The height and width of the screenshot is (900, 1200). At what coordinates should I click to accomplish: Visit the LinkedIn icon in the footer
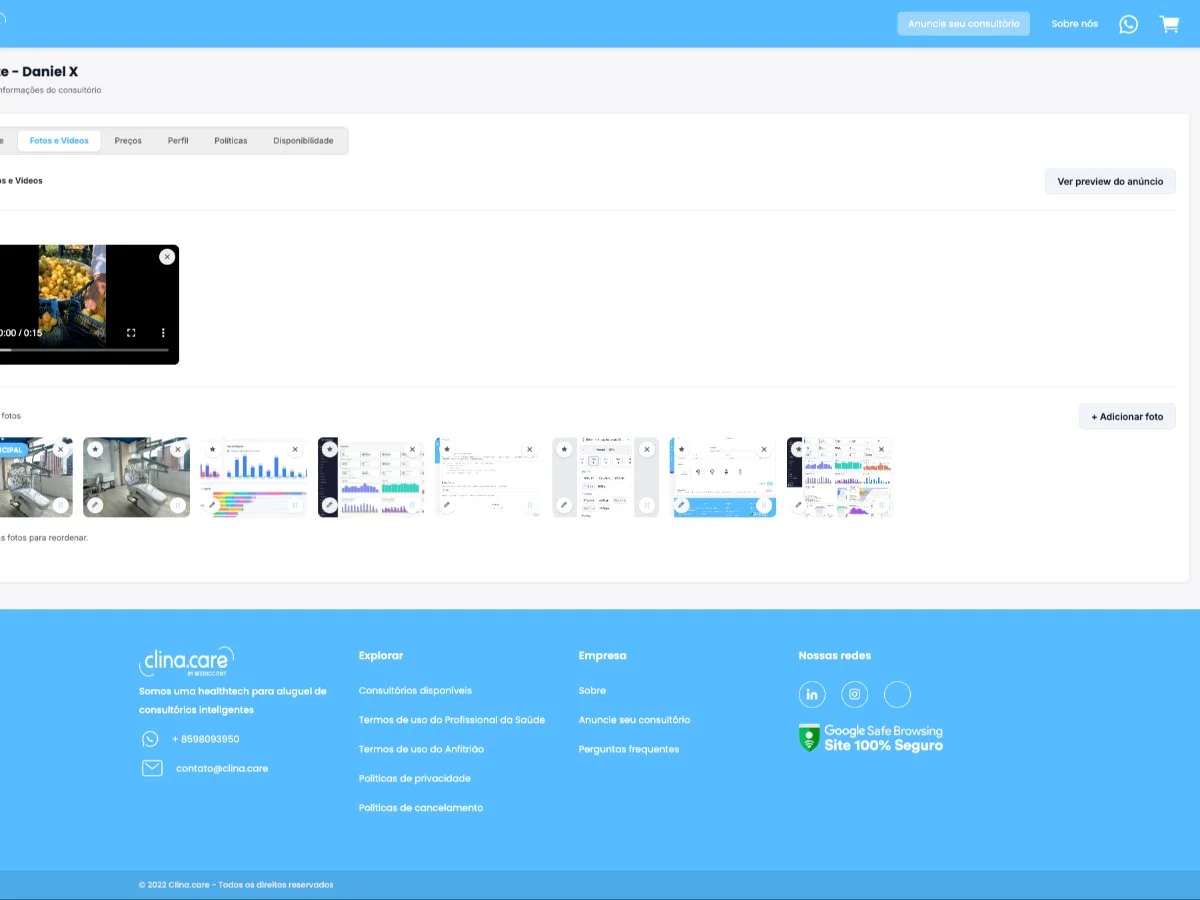812,694
